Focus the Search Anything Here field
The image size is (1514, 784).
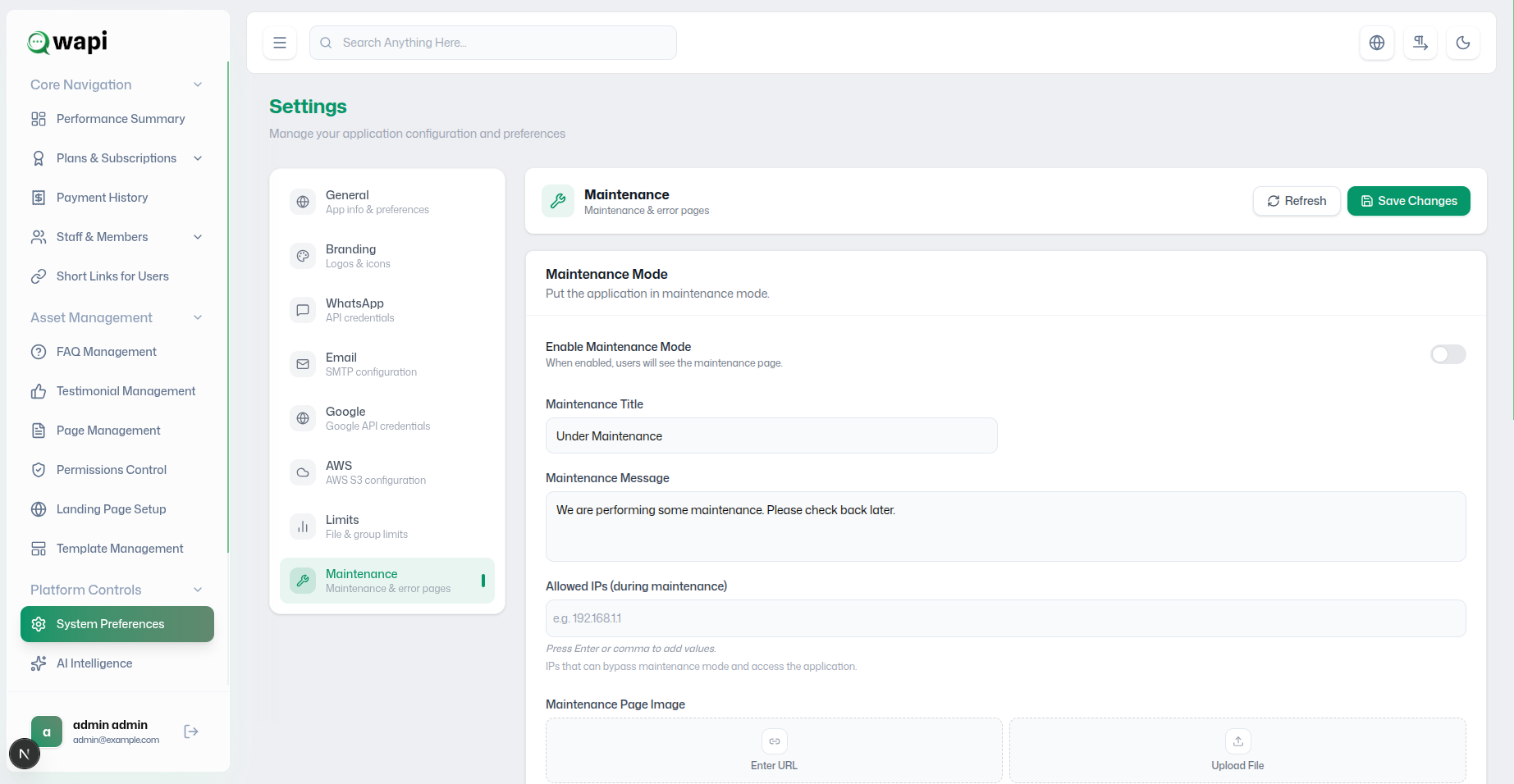click(493, 43)
